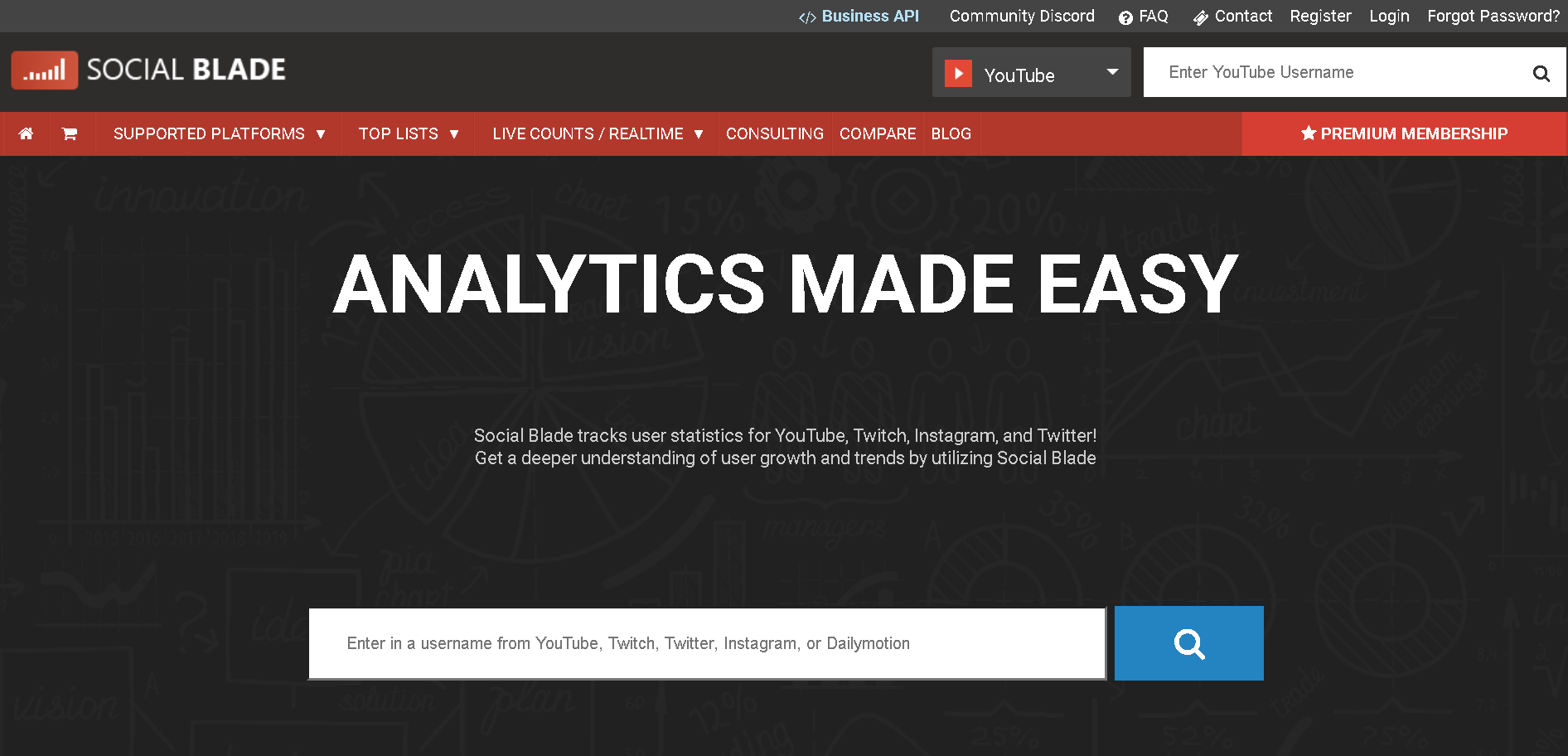Click the Forgot Password? link

coord(1493,17)
